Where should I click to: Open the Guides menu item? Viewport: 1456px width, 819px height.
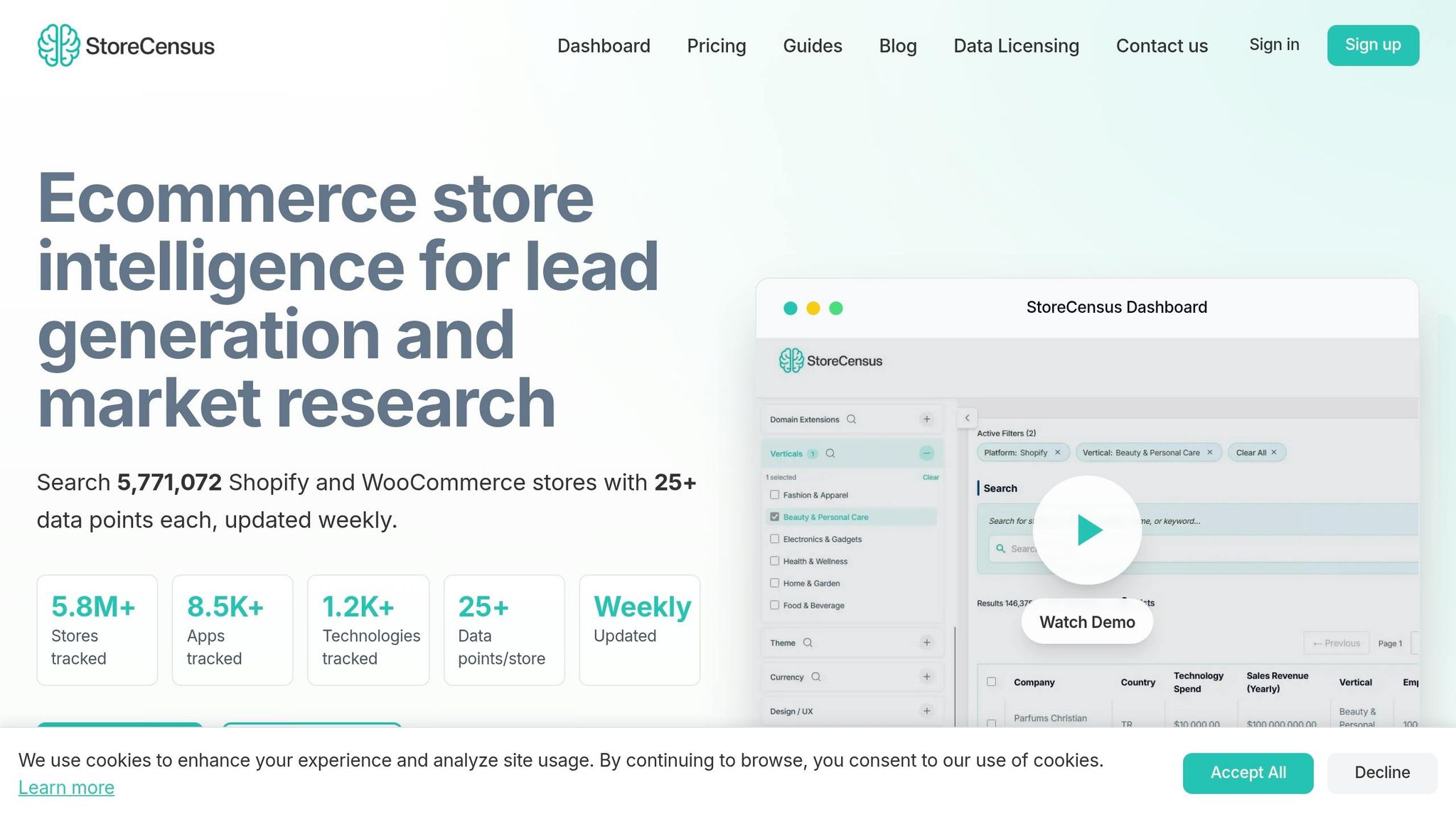(x=813, y=45)
